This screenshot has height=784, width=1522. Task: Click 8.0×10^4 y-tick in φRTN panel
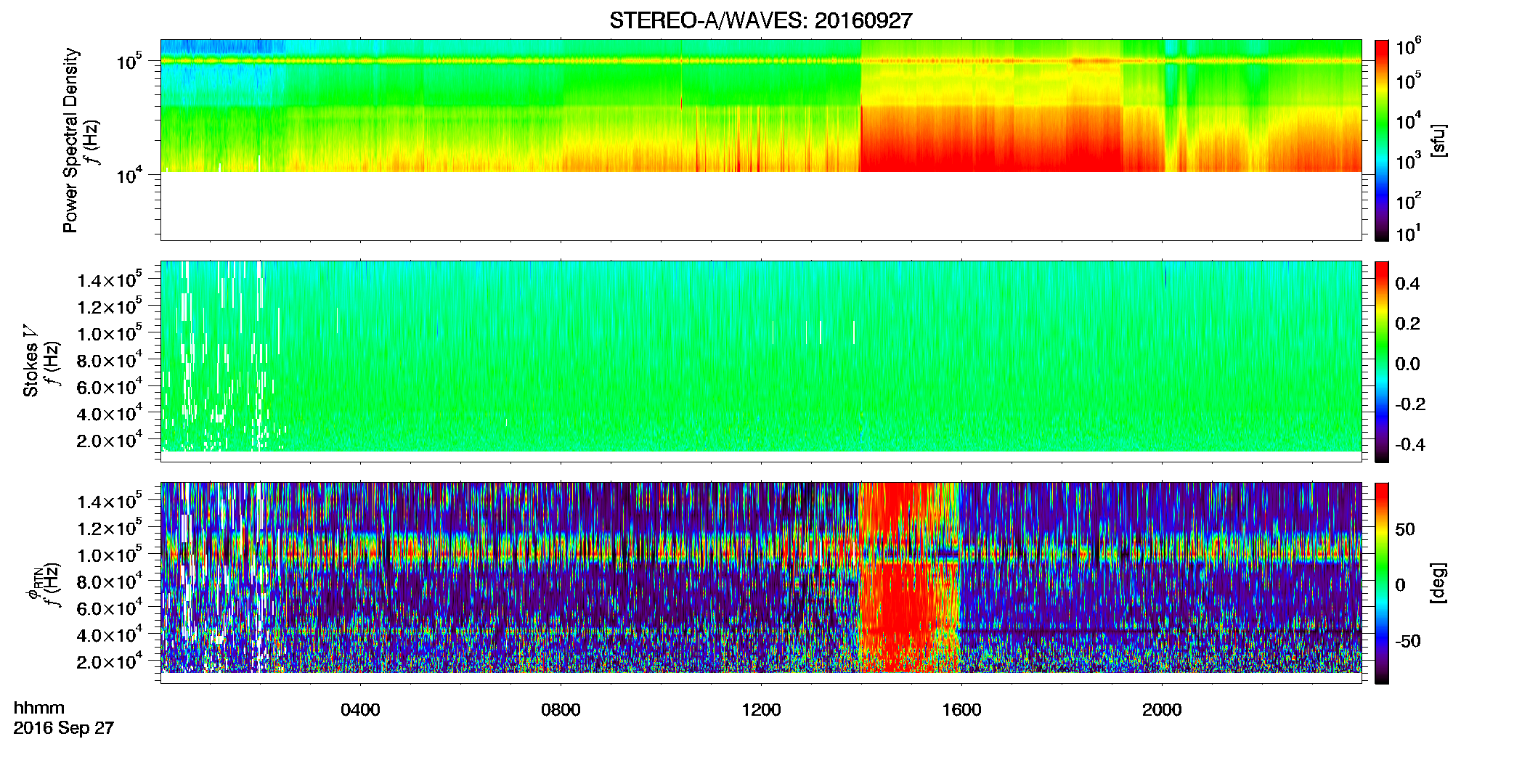(109, 581)
